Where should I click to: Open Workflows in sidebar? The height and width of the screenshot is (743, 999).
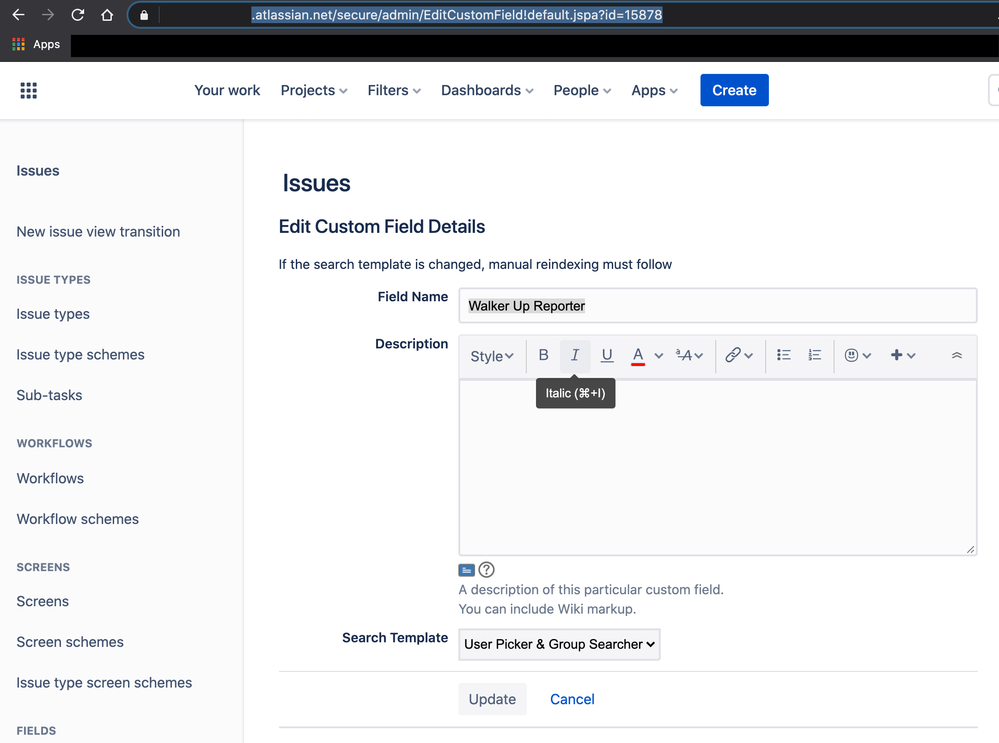[x=50, y=479]
